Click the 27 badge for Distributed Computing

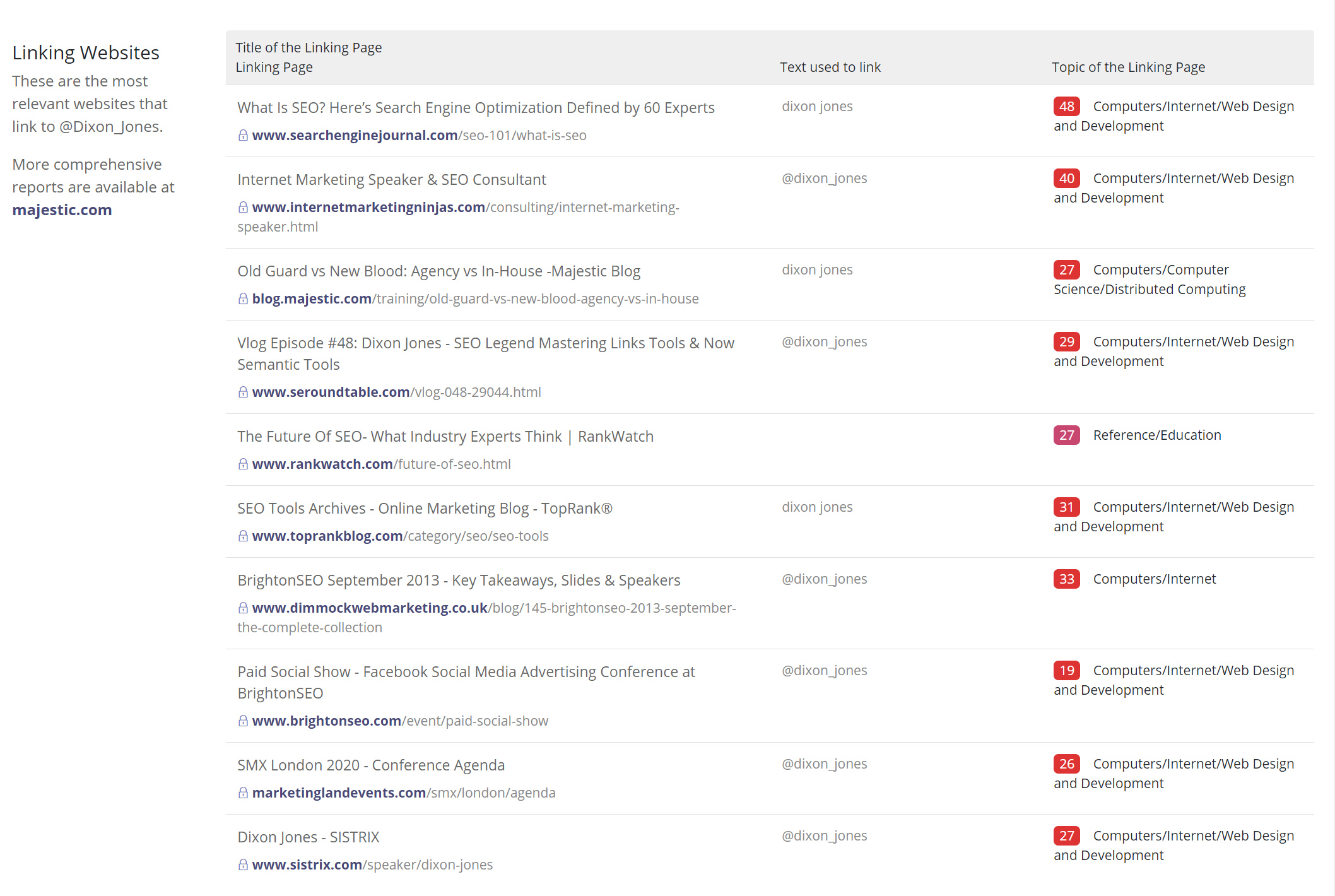1067,269
